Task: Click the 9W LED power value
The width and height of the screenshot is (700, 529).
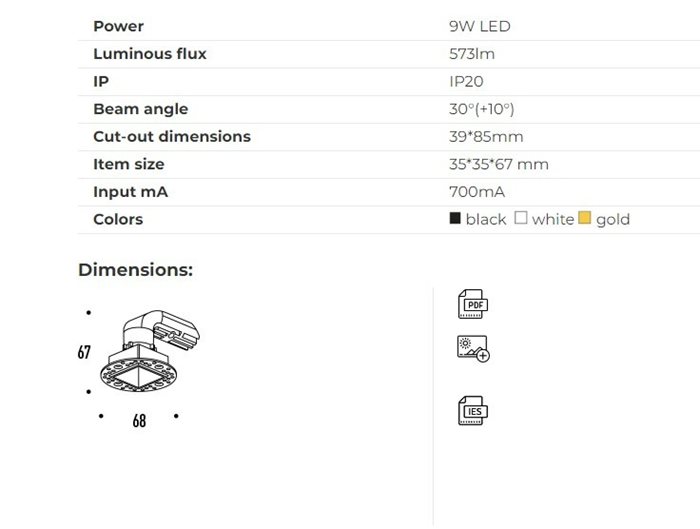Action: point(480,26)
